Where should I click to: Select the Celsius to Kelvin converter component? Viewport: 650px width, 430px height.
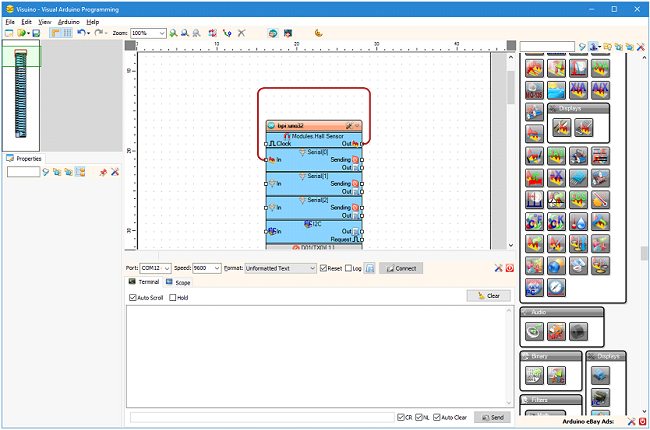pos(556,222)
